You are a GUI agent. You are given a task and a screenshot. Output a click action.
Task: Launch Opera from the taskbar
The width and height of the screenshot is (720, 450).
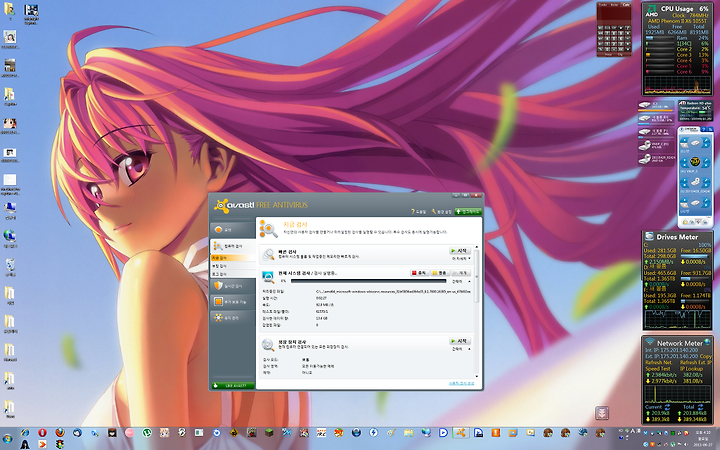click(x=42, y=433)
